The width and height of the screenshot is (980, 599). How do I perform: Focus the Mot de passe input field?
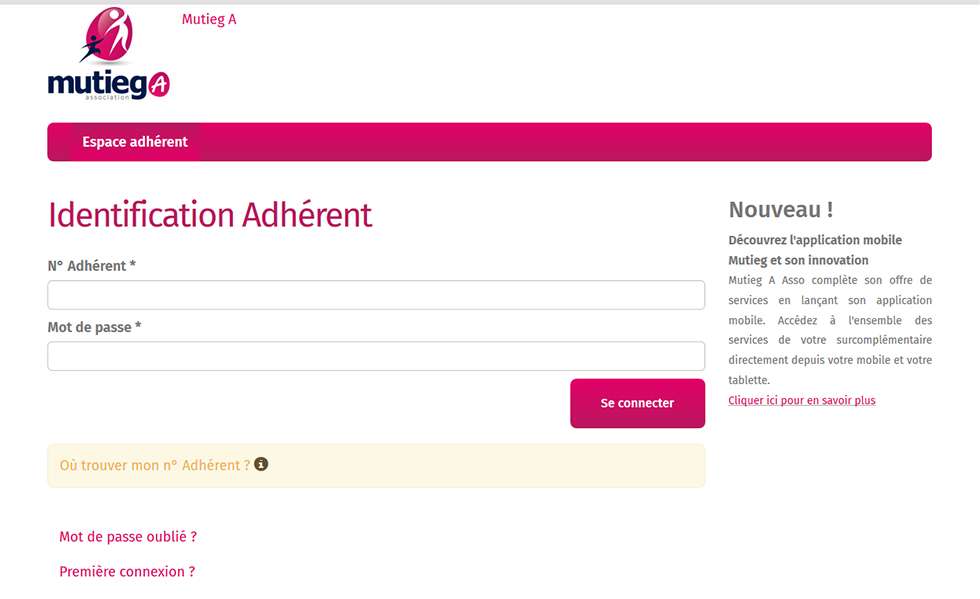(376, 356)
